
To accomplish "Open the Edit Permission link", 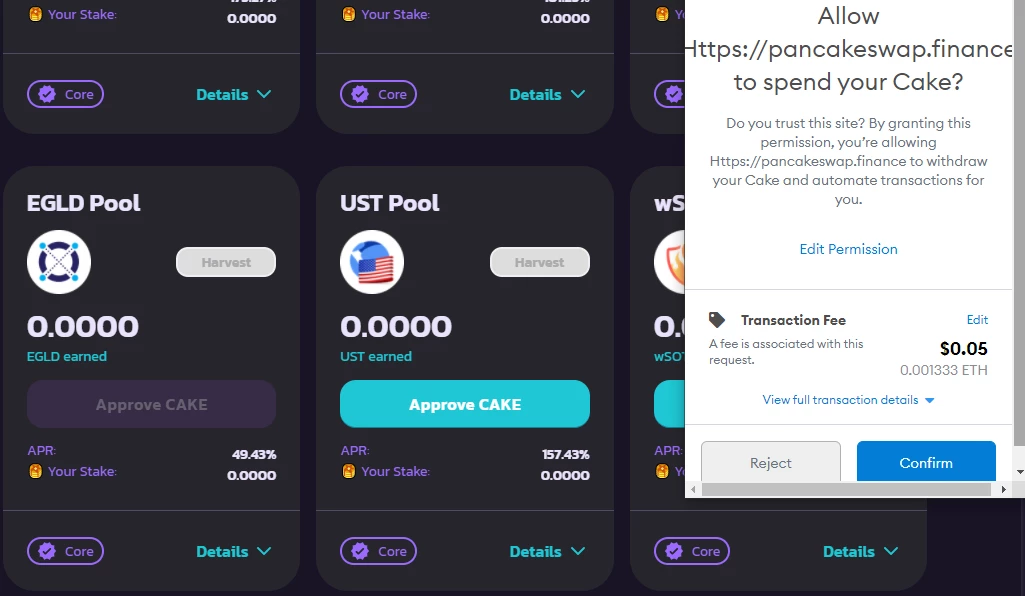I will click(849, 249).
